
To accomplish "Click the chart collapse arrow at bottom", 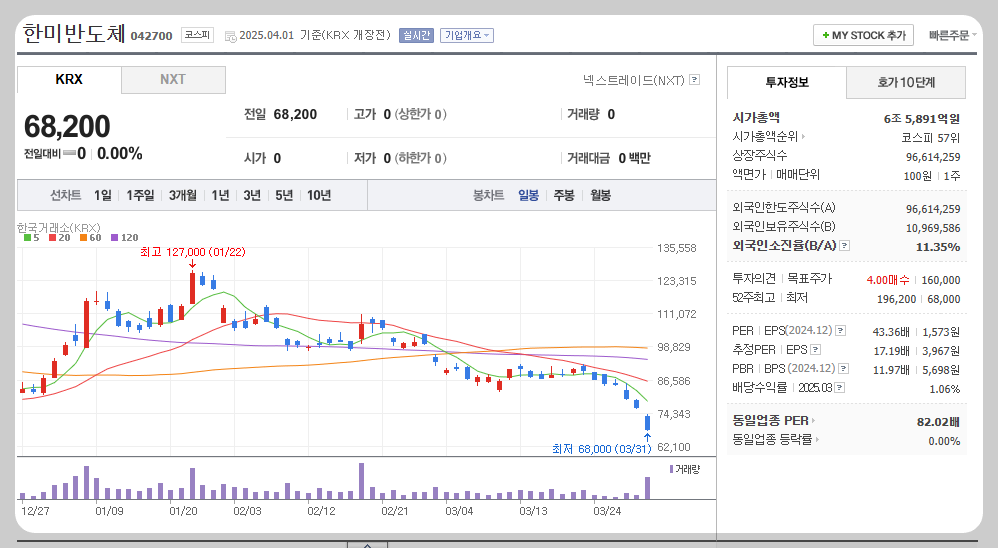I will (367, 545).
